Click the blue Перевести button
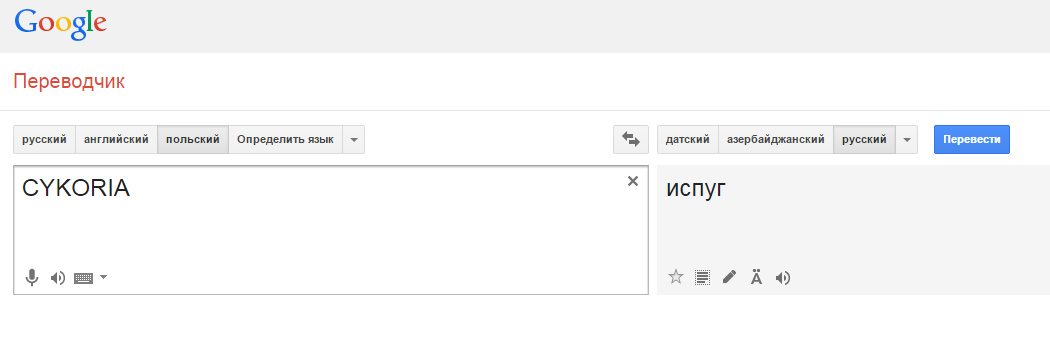This screenshot has width=1050, height=362. [972, 139]
